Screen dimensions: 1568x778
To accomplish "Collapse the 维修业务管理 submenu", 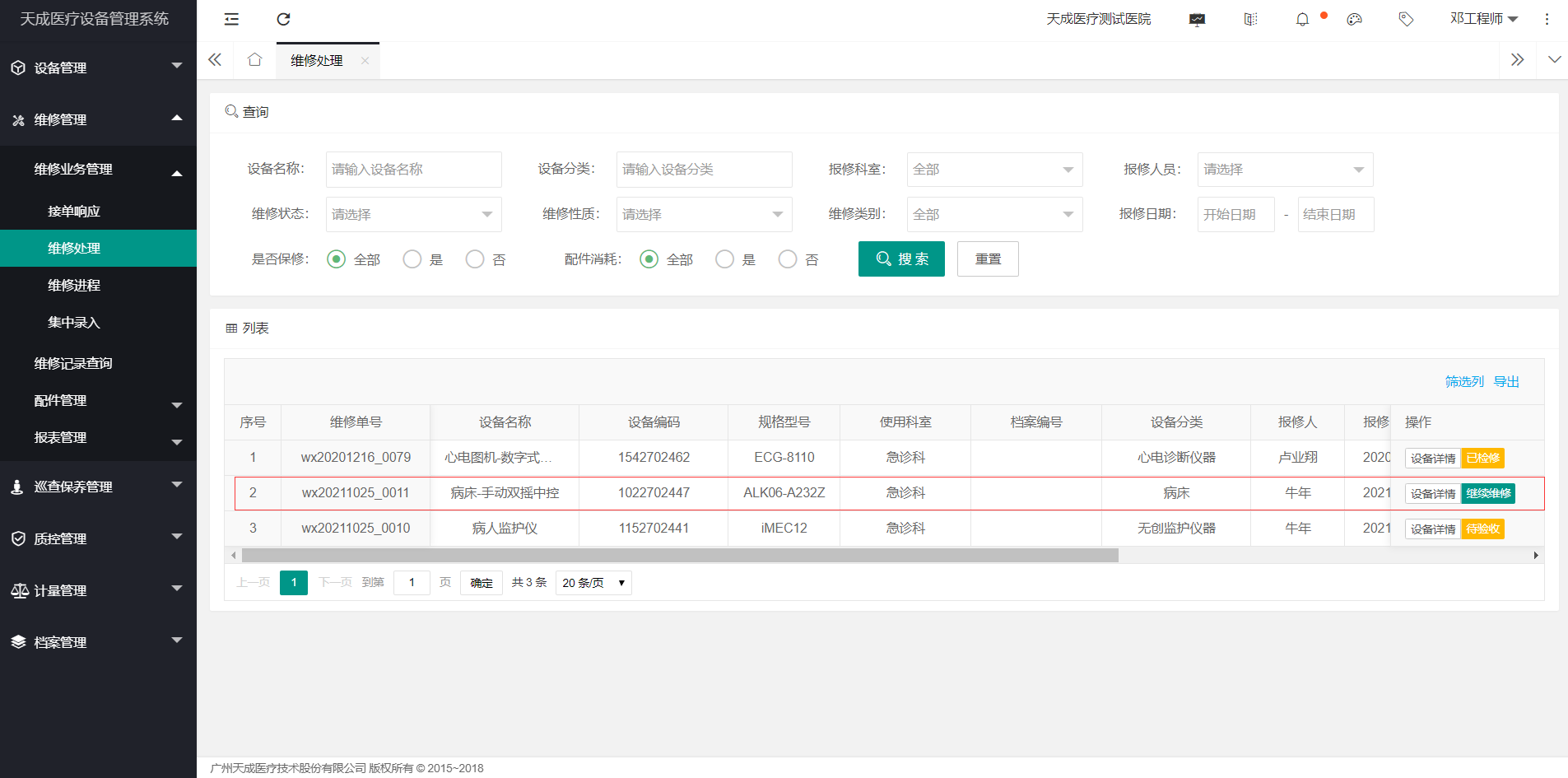I will pyautogui.click(x=177, y=173).
